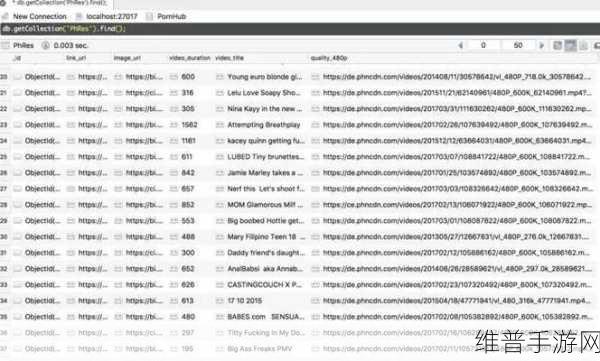
Task: Click the 0.003 sec. execution time
Action: tap(71, 46)
